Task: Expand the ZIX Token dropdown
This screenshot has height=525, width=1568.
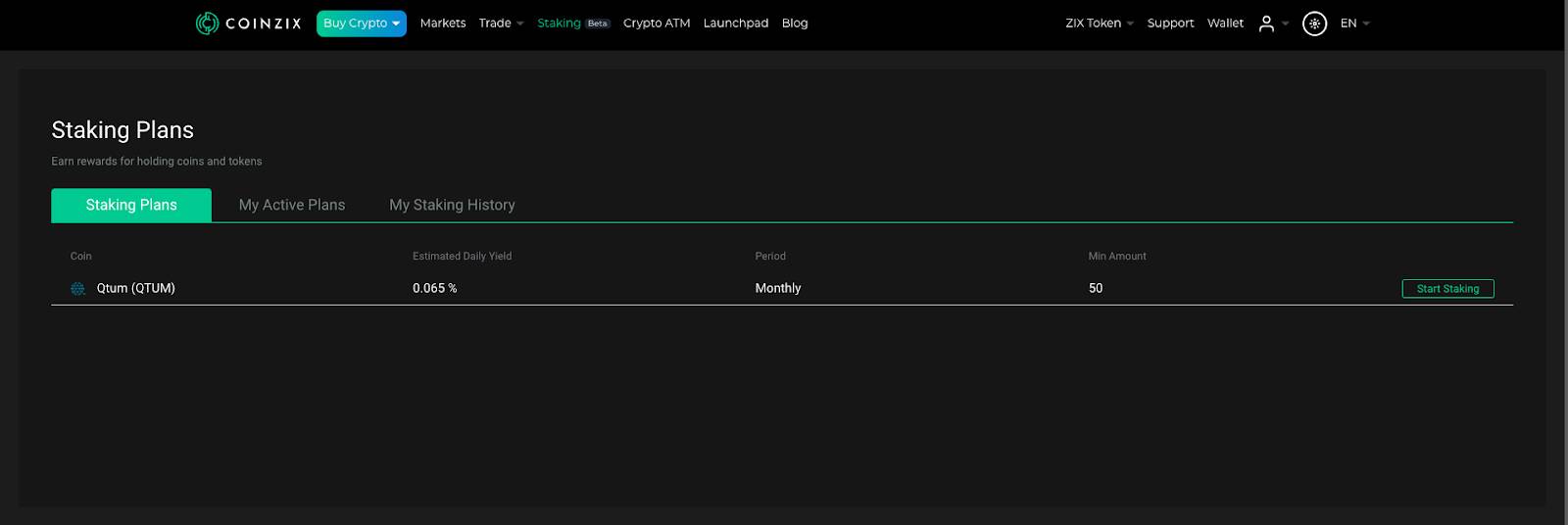Action: [x=1100, y=24]
